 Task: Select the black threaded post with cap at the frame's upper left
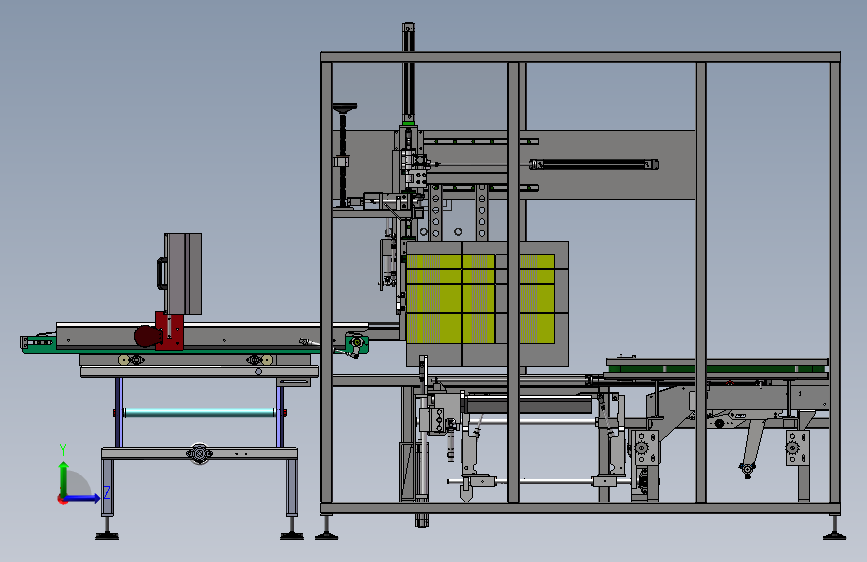click(344, 155)
